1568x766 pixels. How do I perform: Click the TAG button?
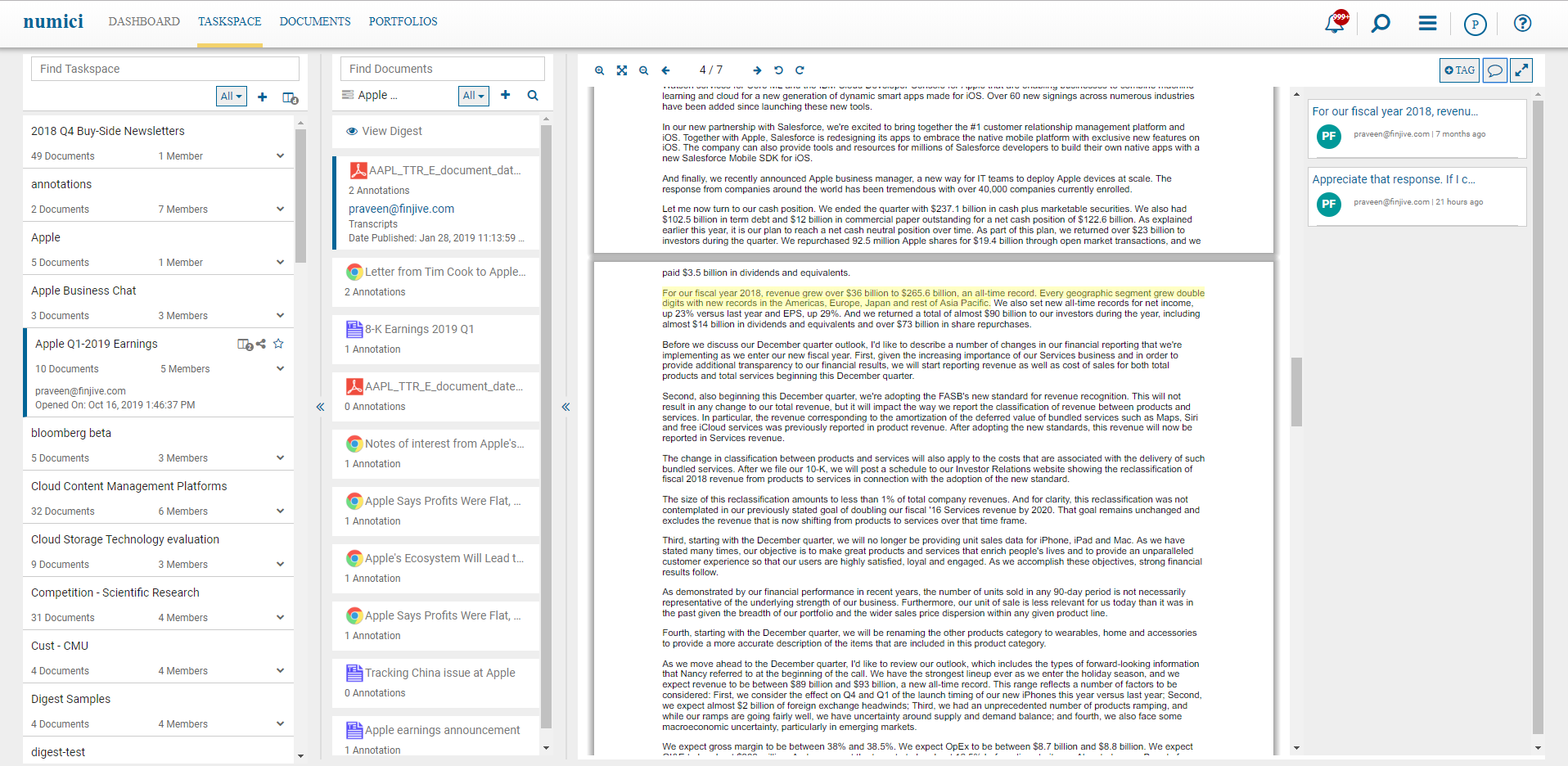coord(1460,70)
